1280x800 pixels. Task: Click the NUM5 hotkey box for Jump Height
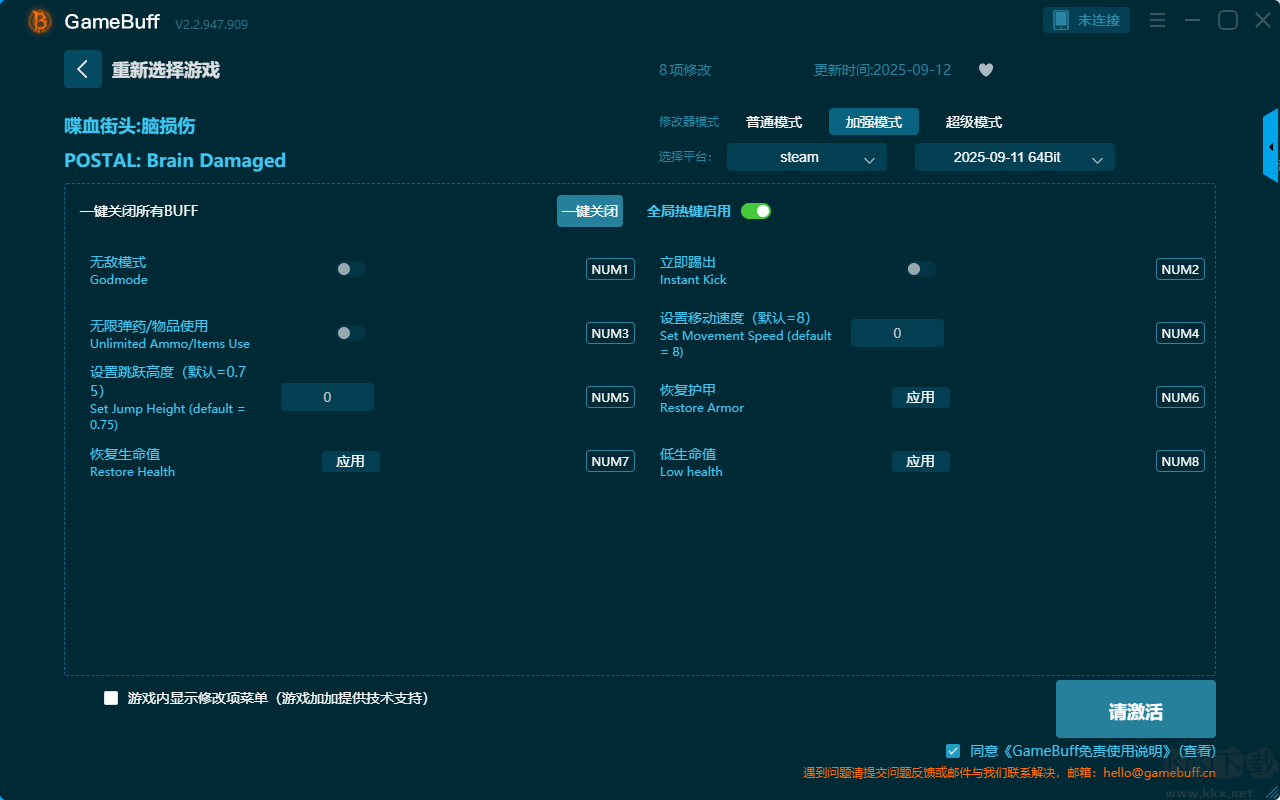610,397
